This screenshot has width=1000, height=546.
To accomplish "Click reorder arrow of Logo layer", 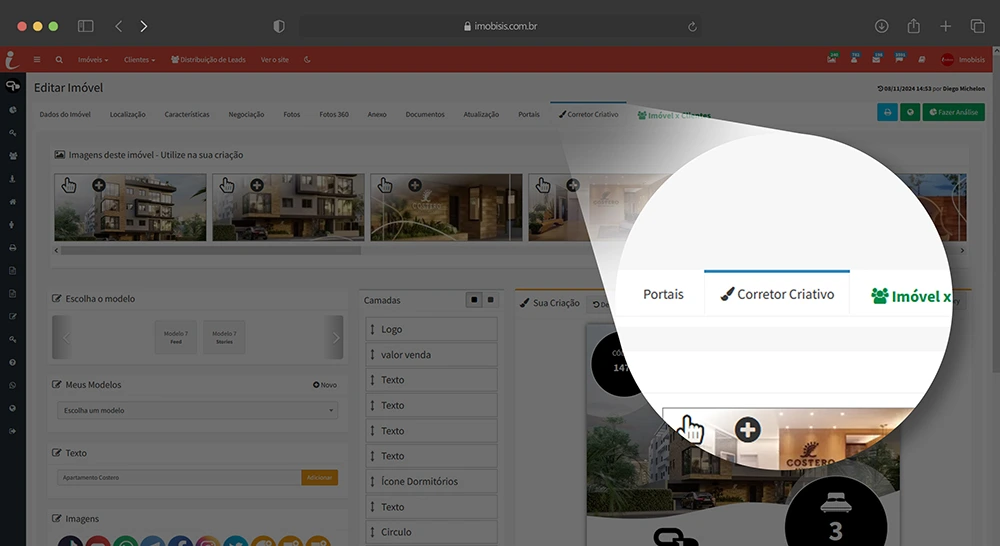I will pos(372,329).
